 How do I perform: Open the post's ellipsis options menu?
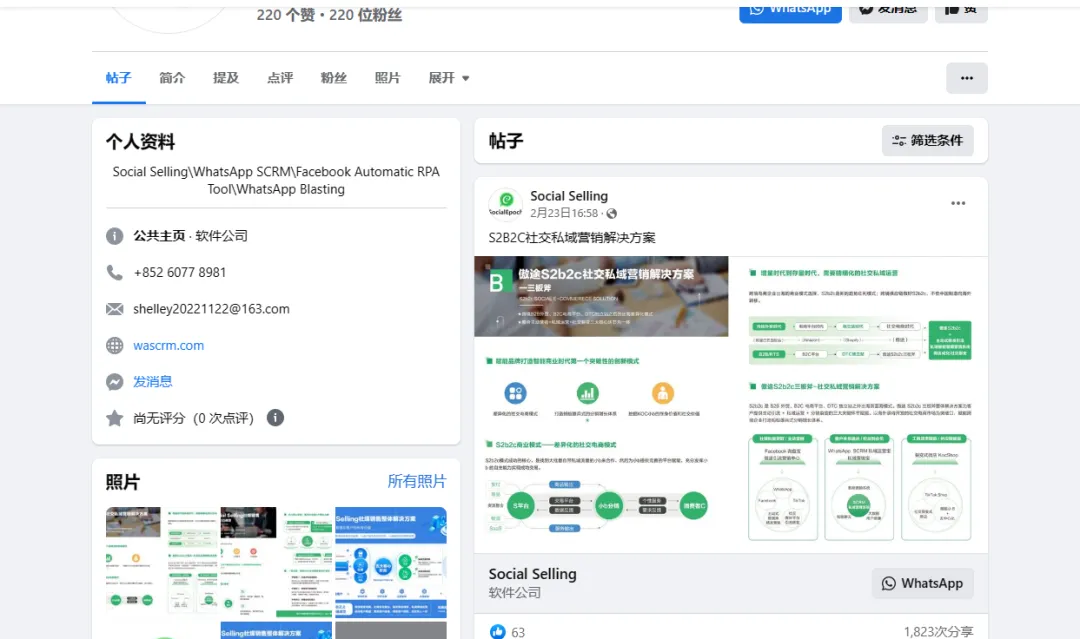(958, 203)
